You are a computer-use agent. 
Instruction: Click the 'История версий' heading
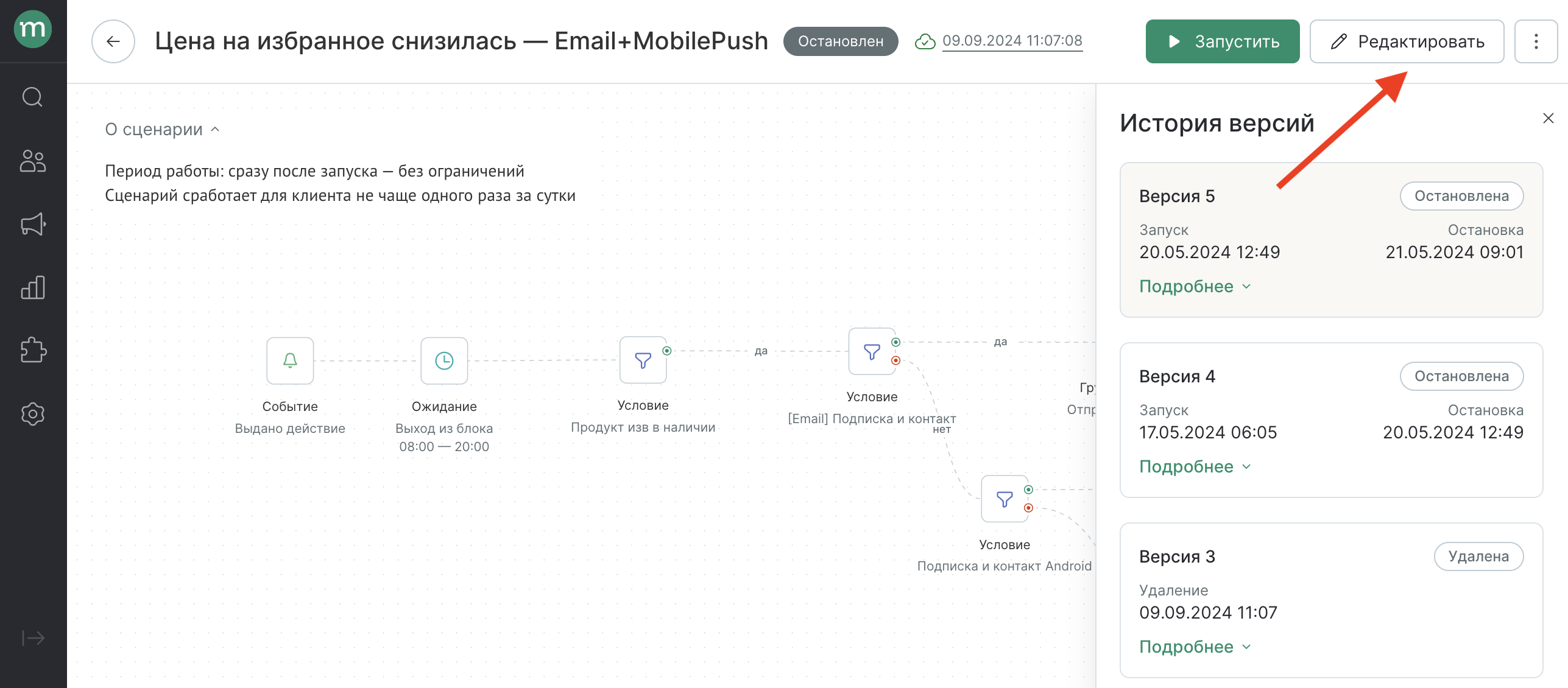click(x=1217, y=123)
